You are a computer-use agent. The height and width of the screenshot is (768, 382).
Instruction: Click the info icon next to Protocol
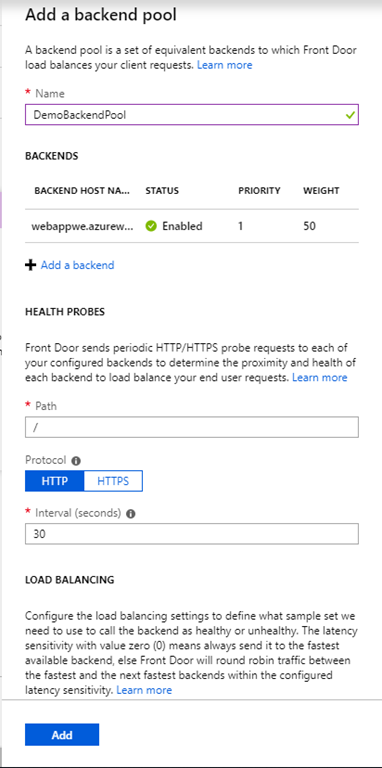76,461
